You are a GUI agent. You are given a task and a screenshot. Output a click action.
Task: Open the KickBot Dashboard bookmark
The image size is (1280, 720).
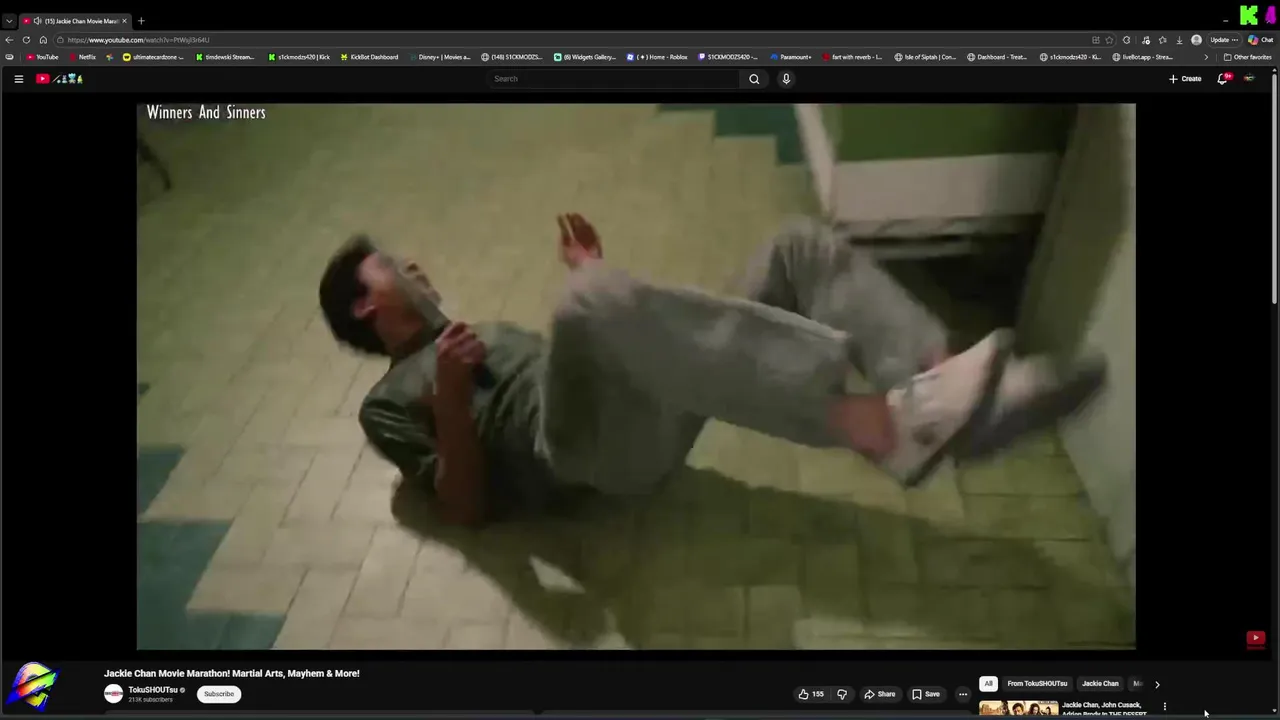[x=369, y=57]
